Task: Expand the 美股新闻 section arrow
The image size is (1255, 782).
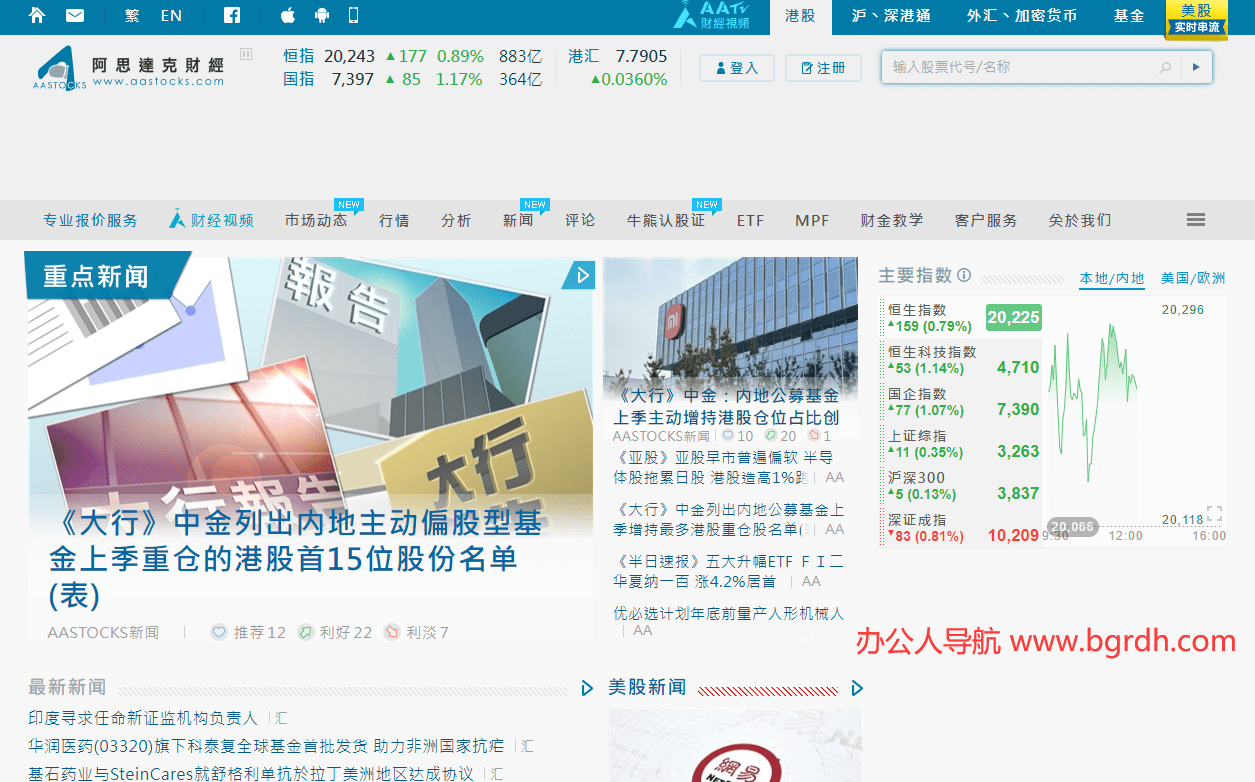Action: (x=856, y=688)
